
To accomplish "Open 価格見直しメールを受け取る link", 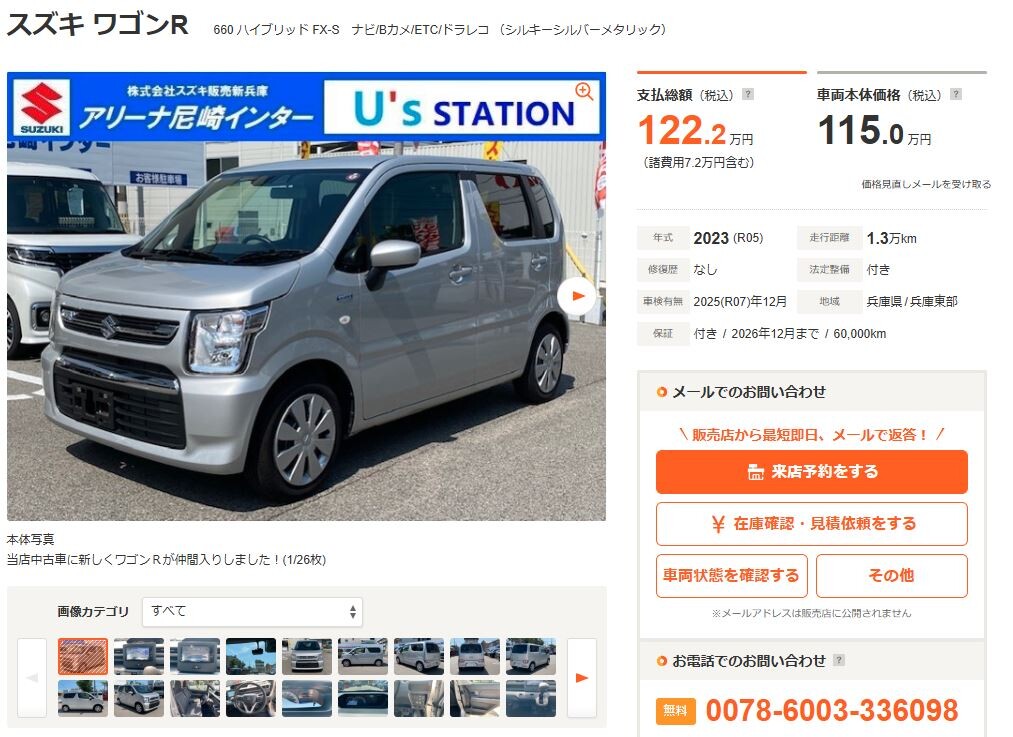I will [x=926, y=184].
